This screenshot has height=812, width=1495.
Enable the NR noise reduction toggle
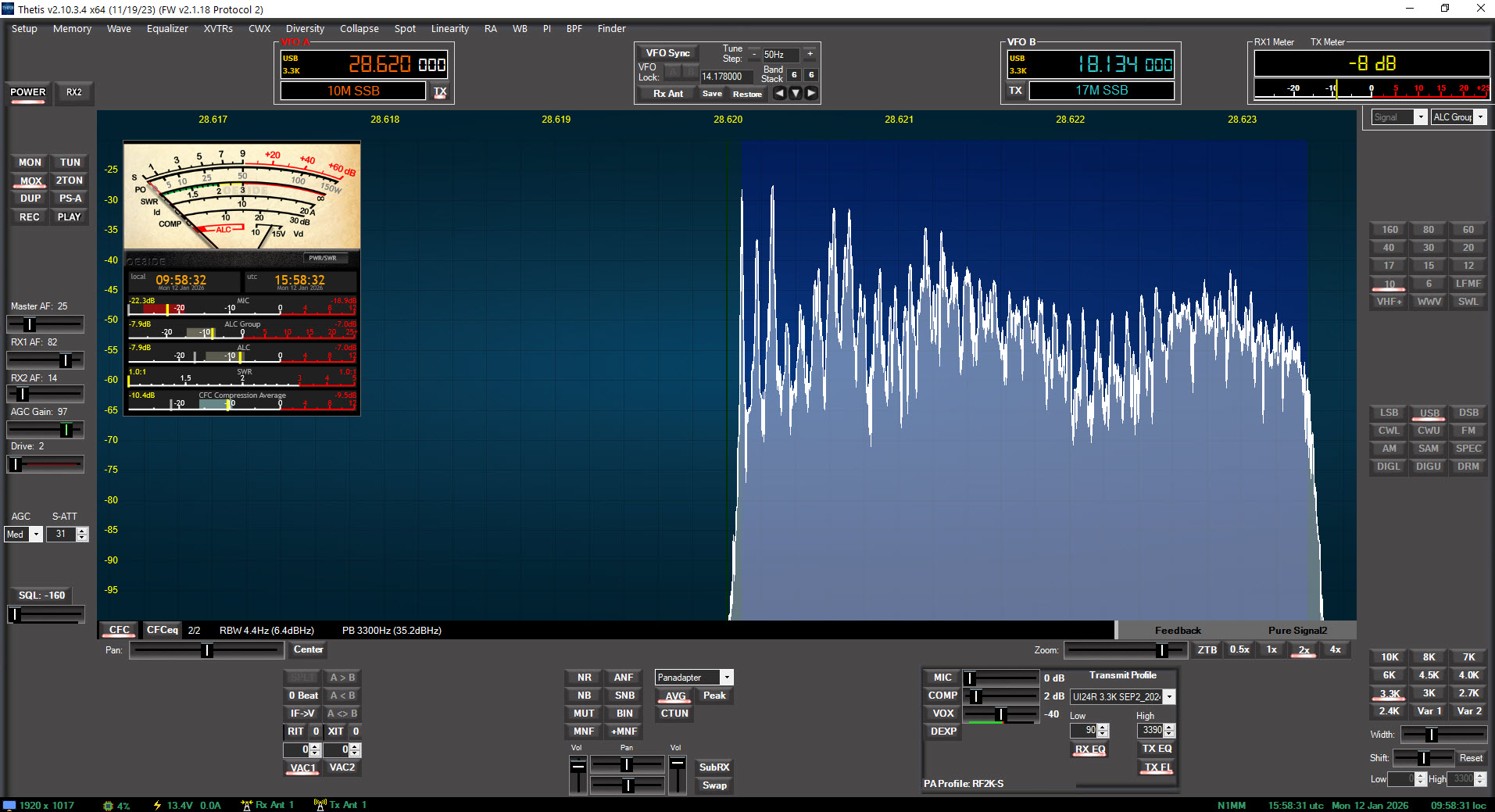[x=584, y=678]
